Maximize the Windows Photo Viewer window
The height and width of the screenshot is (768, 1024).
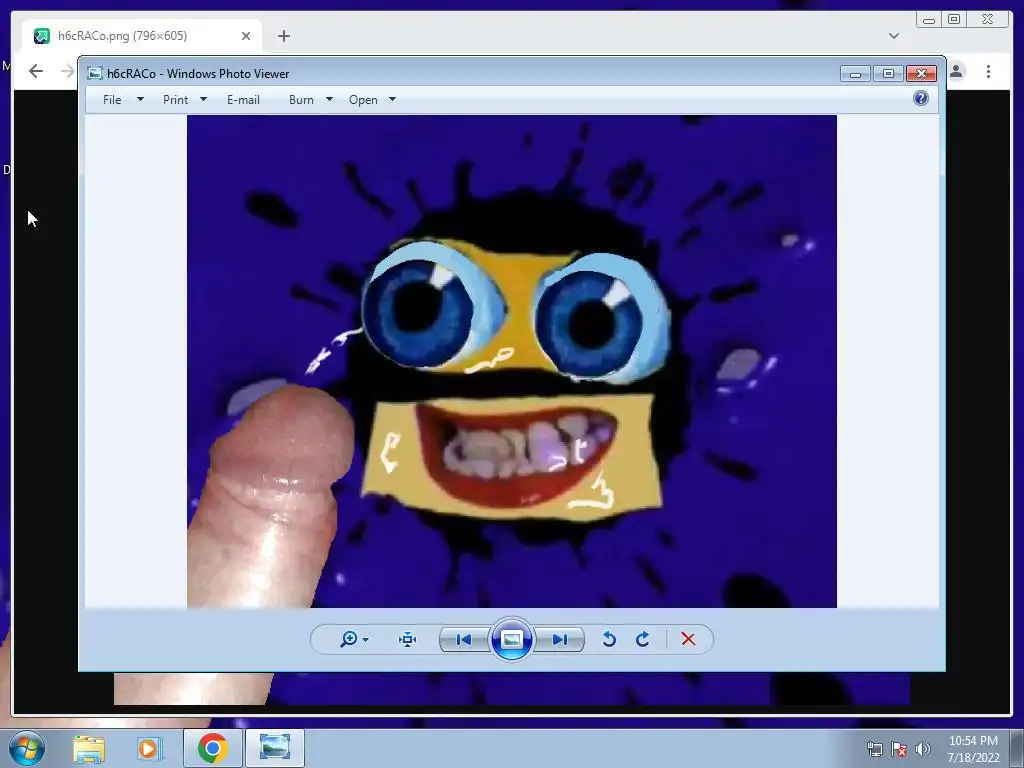(x=888, y=74)
